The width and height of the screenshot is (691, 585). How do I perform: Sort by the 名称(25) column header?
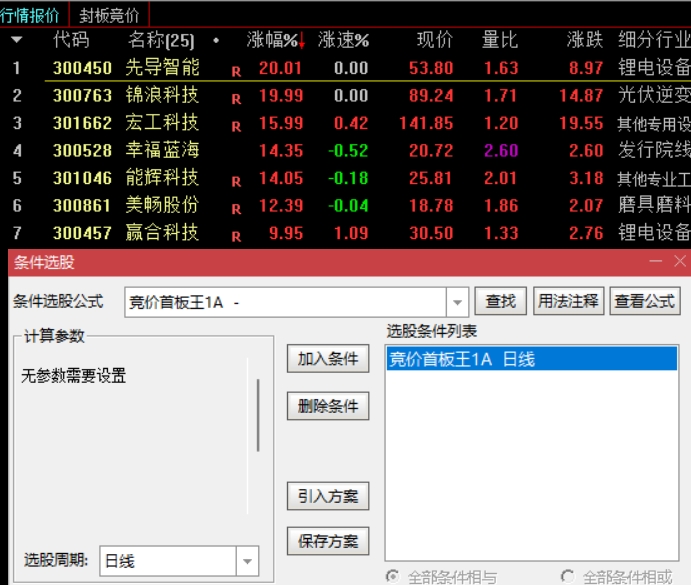tap(161, 40)
